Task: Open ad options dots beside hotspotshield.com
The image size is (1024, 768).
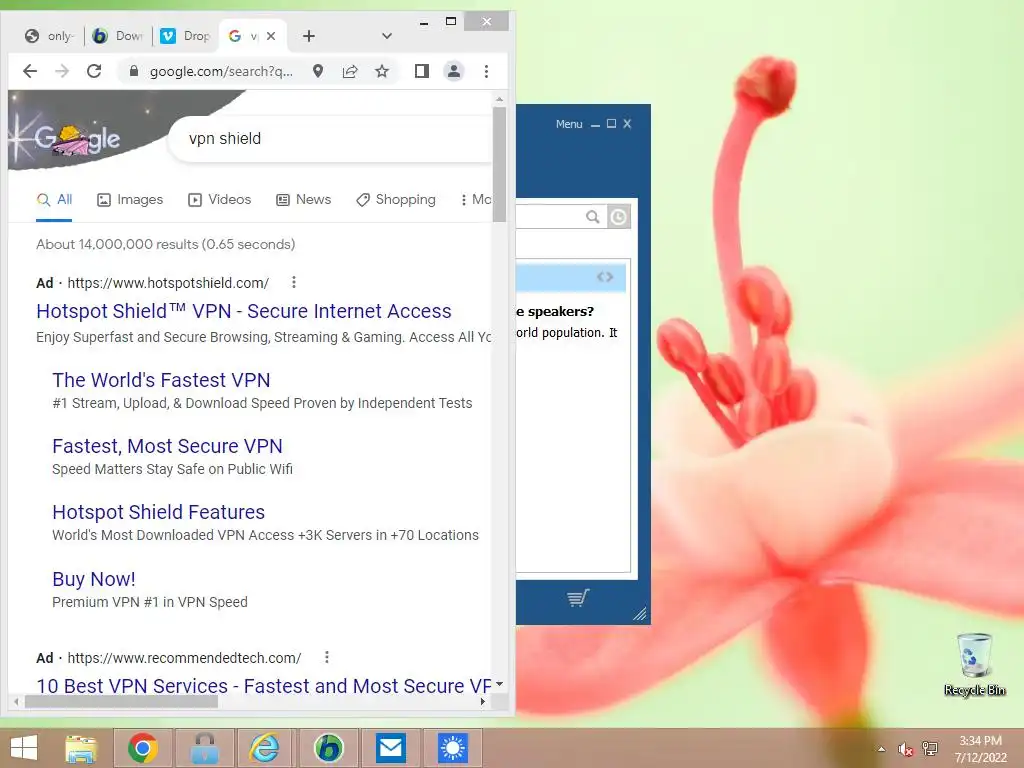Action: pyautogui.click(x=294, y=282)
